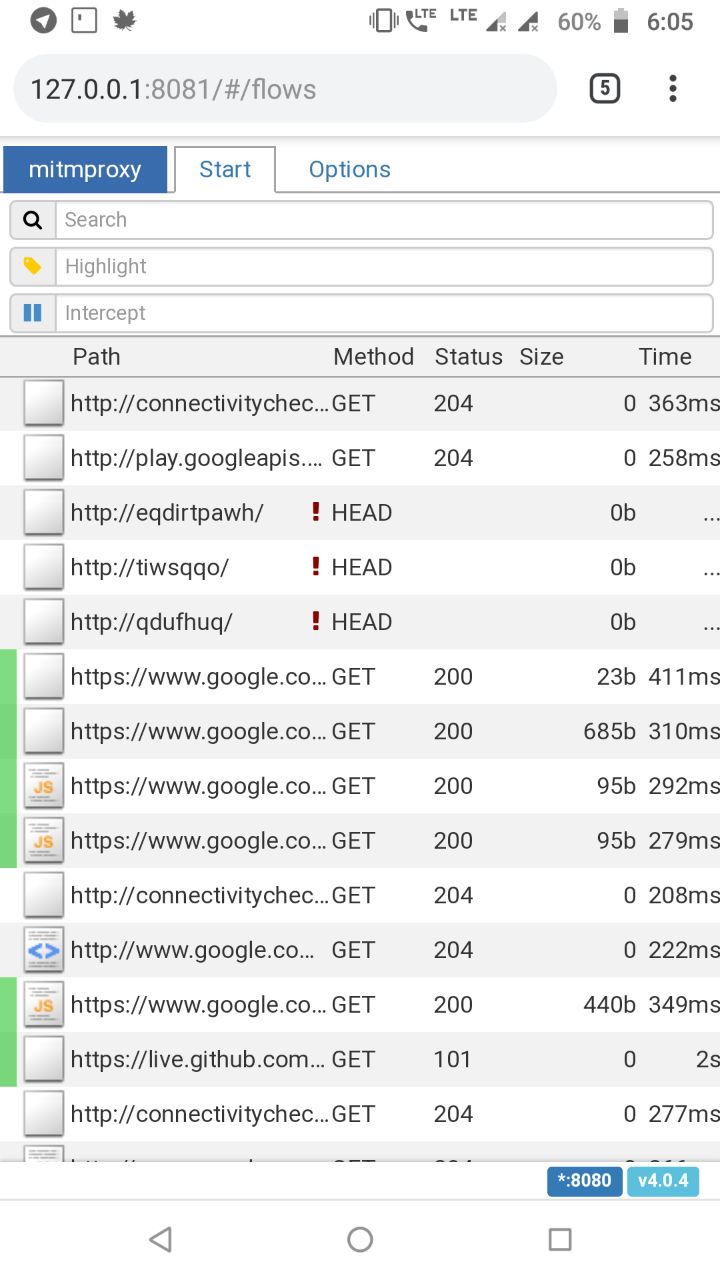Select the live.github.com flow row
This screenshot has width=720, height=1280.
(x=198, y=1059)
